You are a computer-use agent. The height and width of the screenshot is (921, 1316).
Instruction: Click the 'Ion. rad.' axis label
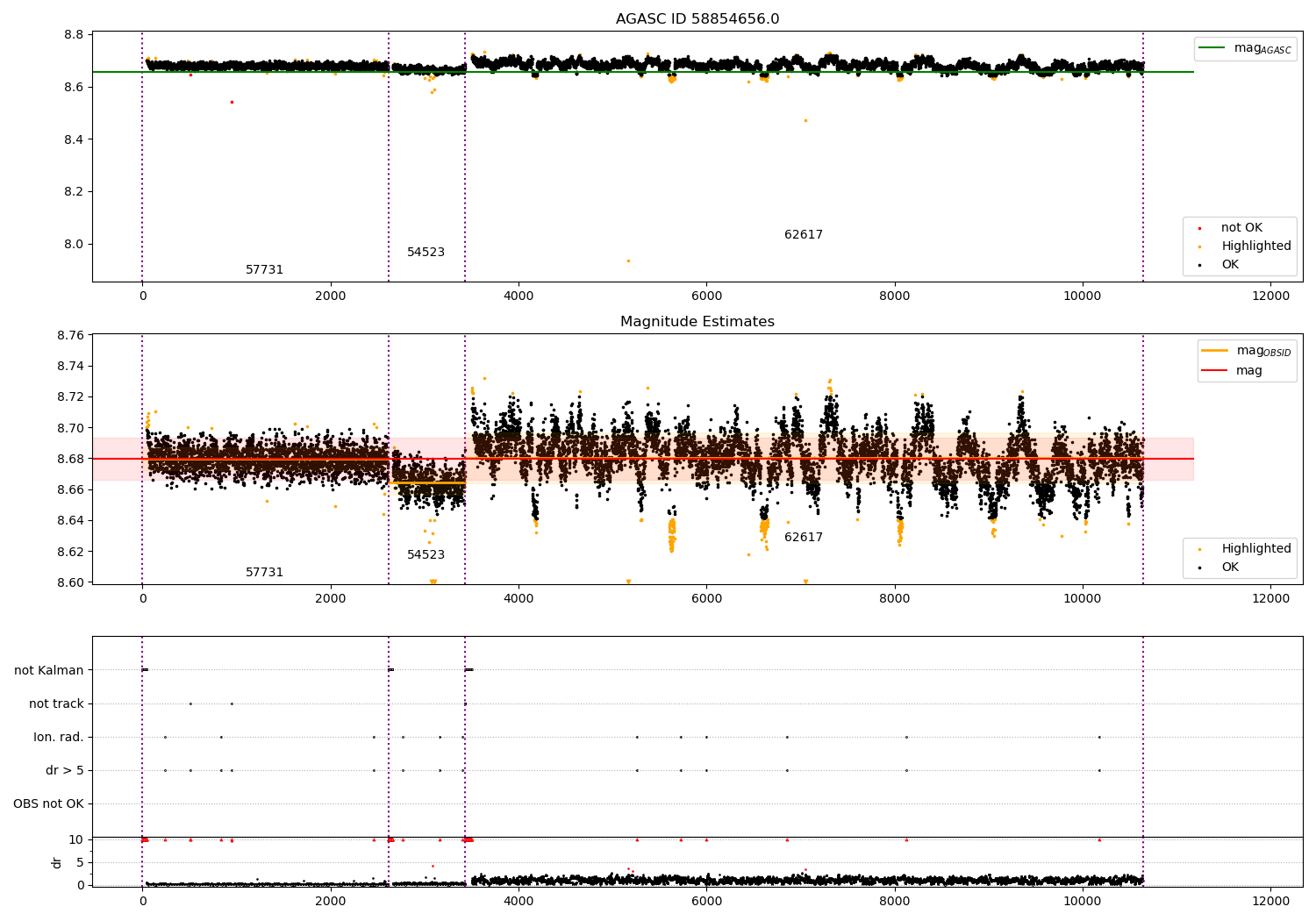(59, 737)
